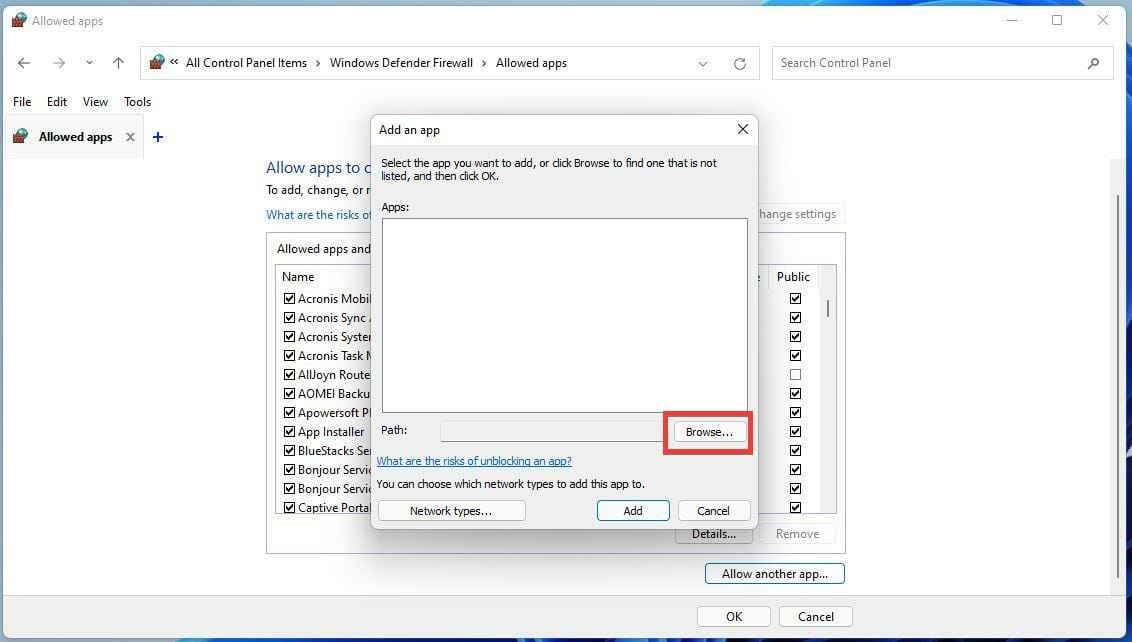Toggle the BlueStacks Service name checkbox
The width and height of the screenshot is (1132, 642).
[x=289, y=451]
